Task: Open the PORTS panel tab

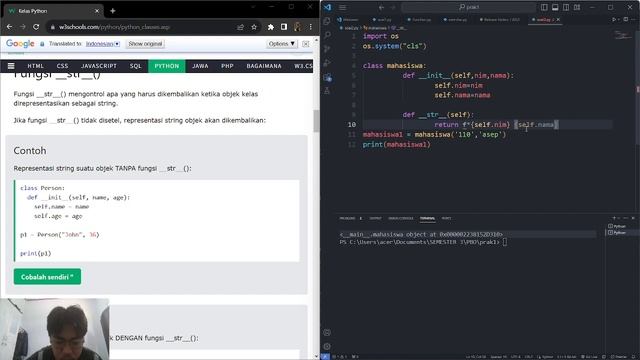Action: (x=447, y=218)
